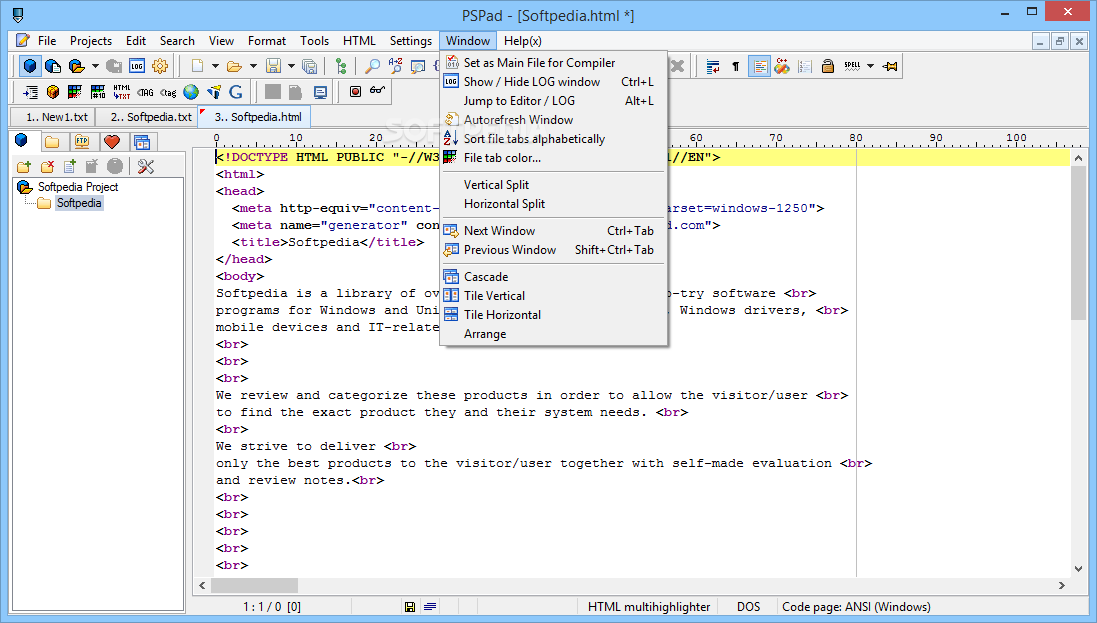Select the Softpedia folder in project tree
1097x623 pixels.
[x=79, y=203]
